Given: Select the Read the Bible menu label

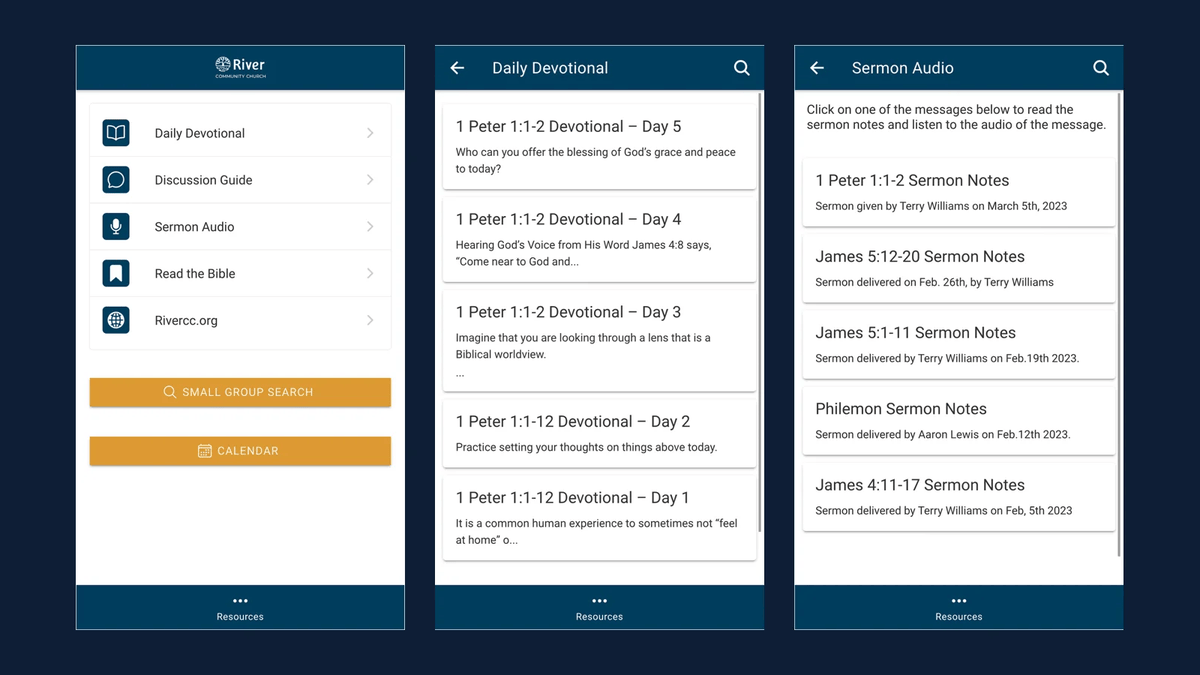Looking at the screenshot, I should pyautogui.click(x=195, y=273).
